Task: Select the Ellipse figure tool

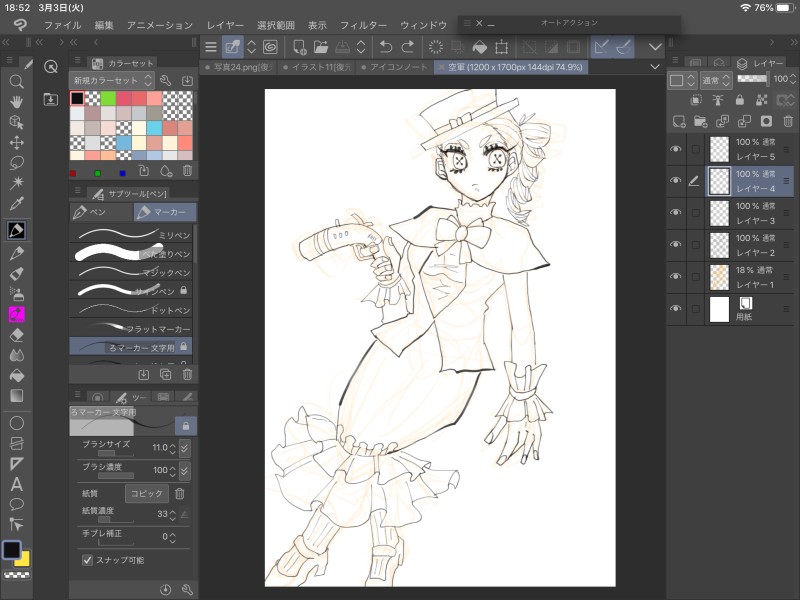Action: pyautogui.click(x=16, y=423)
